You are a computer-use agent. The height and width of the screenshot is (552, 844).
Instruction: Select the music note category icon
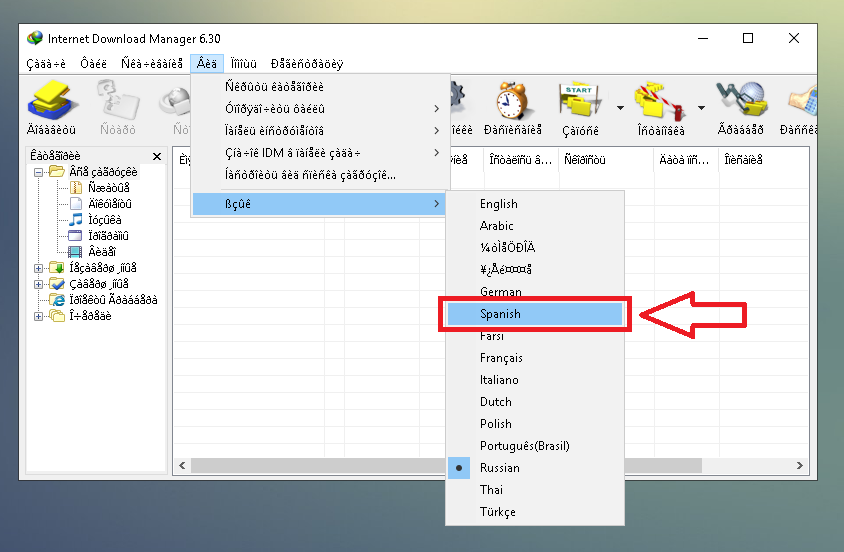click(75, 220)
